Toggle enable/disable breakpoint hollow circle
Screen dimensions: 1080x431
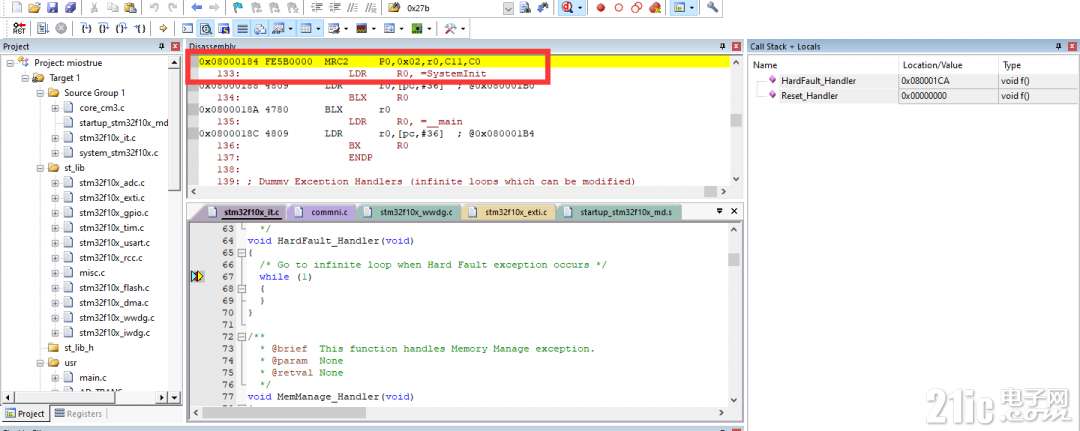click(619, 8)
